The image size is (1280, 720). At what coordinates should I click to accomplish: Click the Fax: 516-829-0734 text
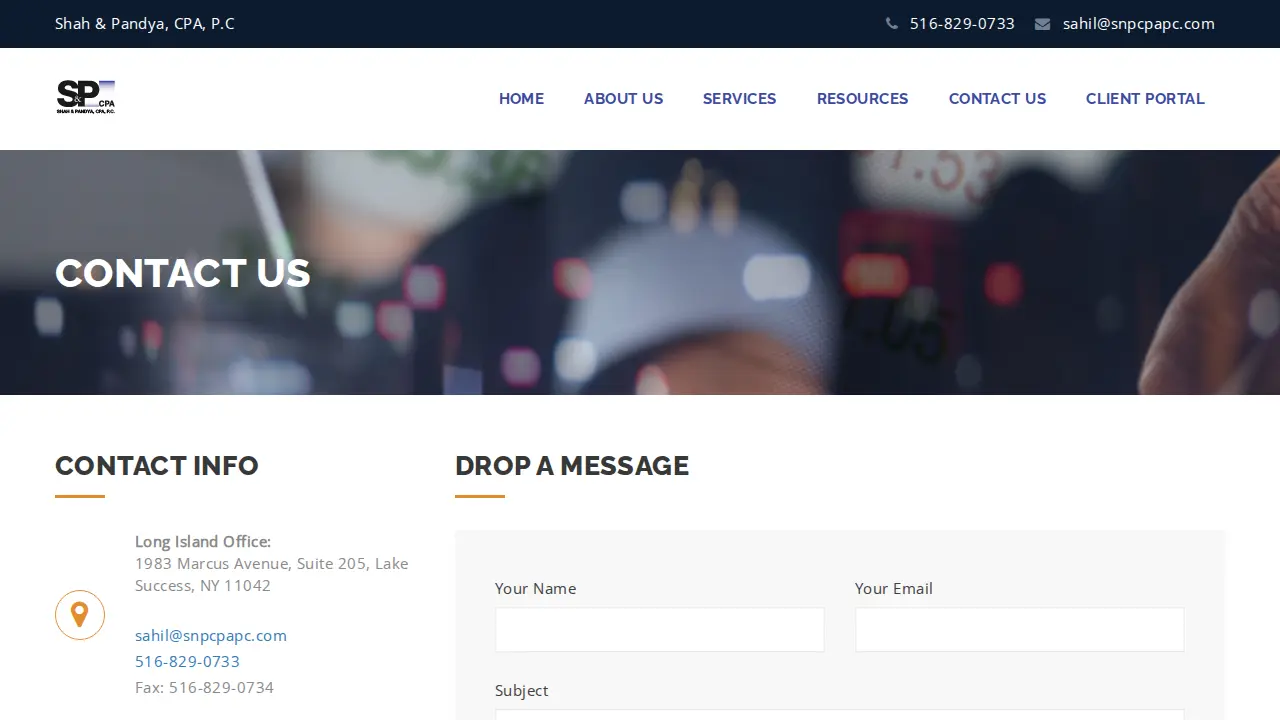coord(205,688)
